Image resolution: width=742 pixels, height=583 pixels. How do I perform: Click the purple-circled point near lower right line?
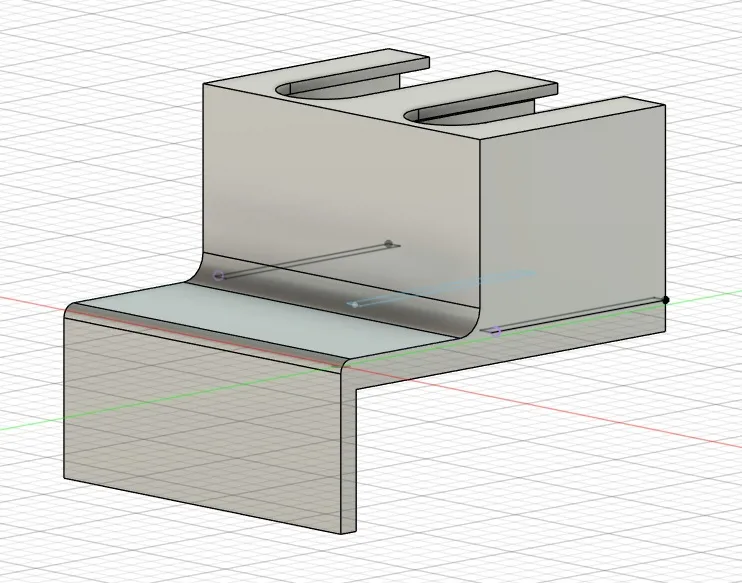[495, 331]
